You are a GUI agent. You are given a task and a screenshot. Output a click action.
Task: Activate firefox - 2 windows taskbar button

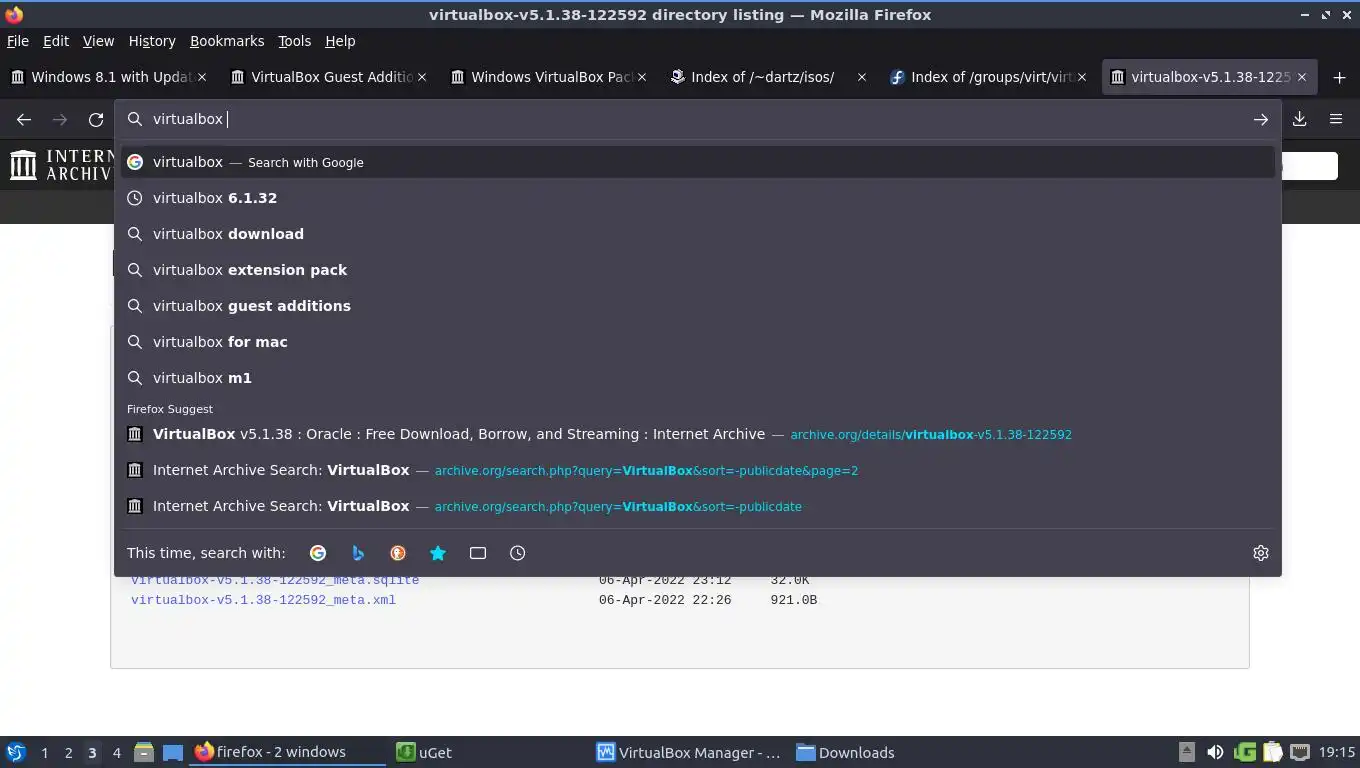pos(288,752)
